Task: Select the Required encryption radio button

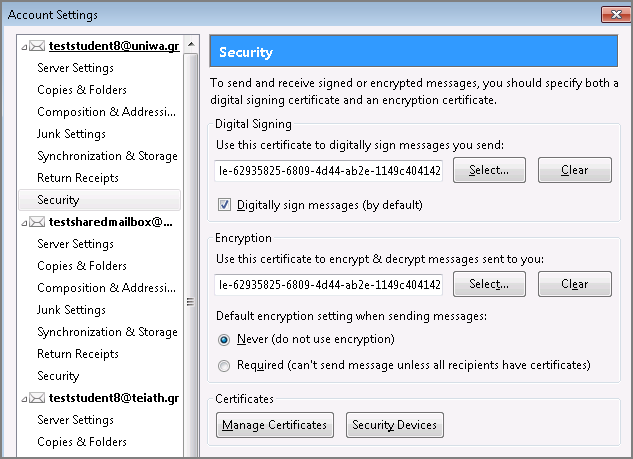Action: click(x=224, y=366)
